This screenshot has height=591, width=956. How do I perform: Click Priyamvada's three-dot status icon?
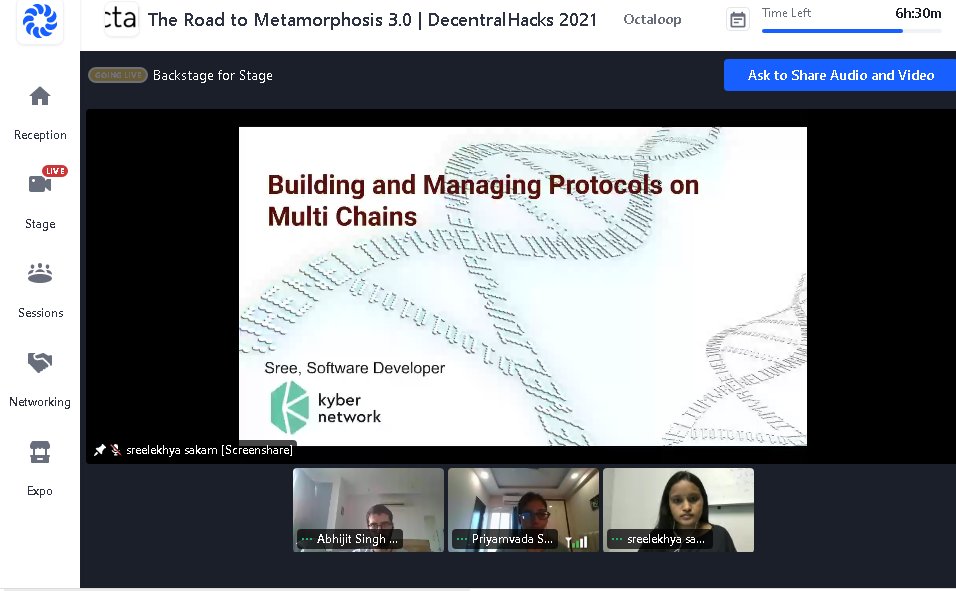tap(462, 539)
